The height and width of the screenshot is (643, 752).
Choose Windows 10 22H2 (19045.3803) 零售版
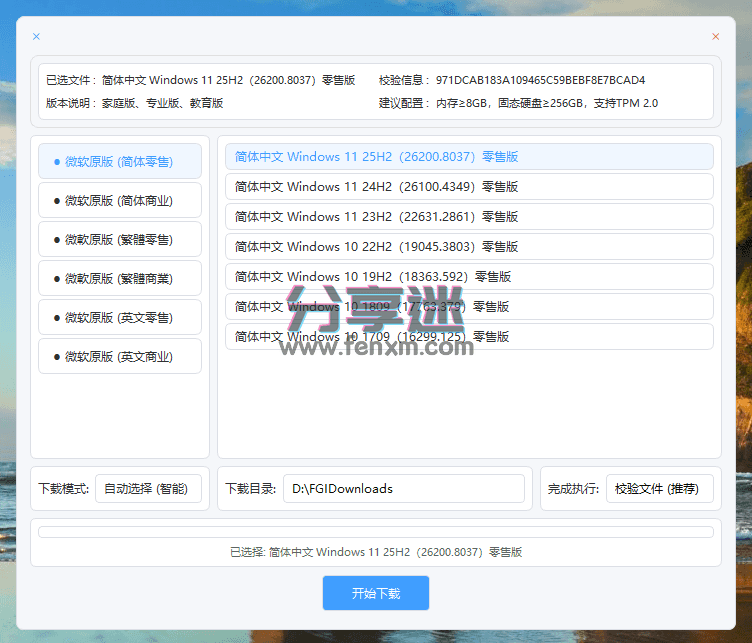(469, 246)
